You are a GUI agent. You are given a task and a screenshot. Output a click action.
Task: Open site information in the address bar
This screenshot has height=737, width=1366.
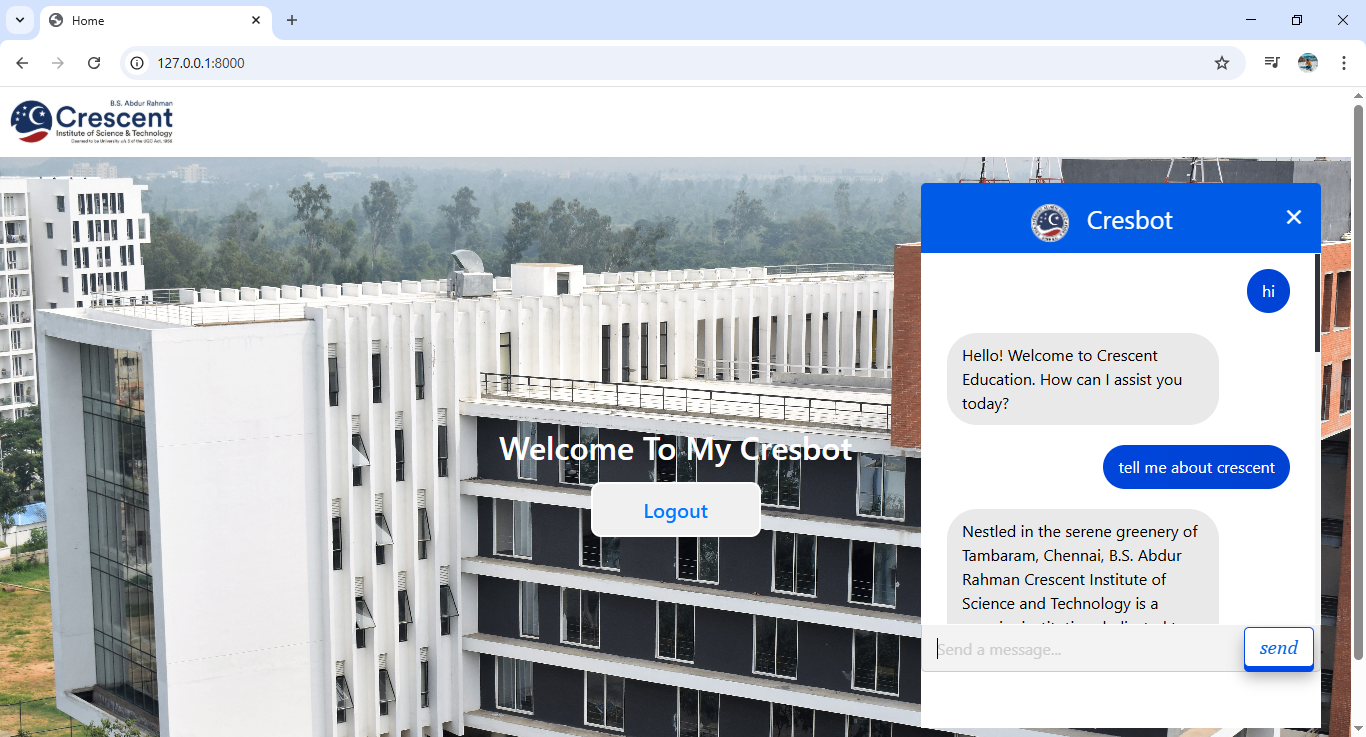point(135,62)
